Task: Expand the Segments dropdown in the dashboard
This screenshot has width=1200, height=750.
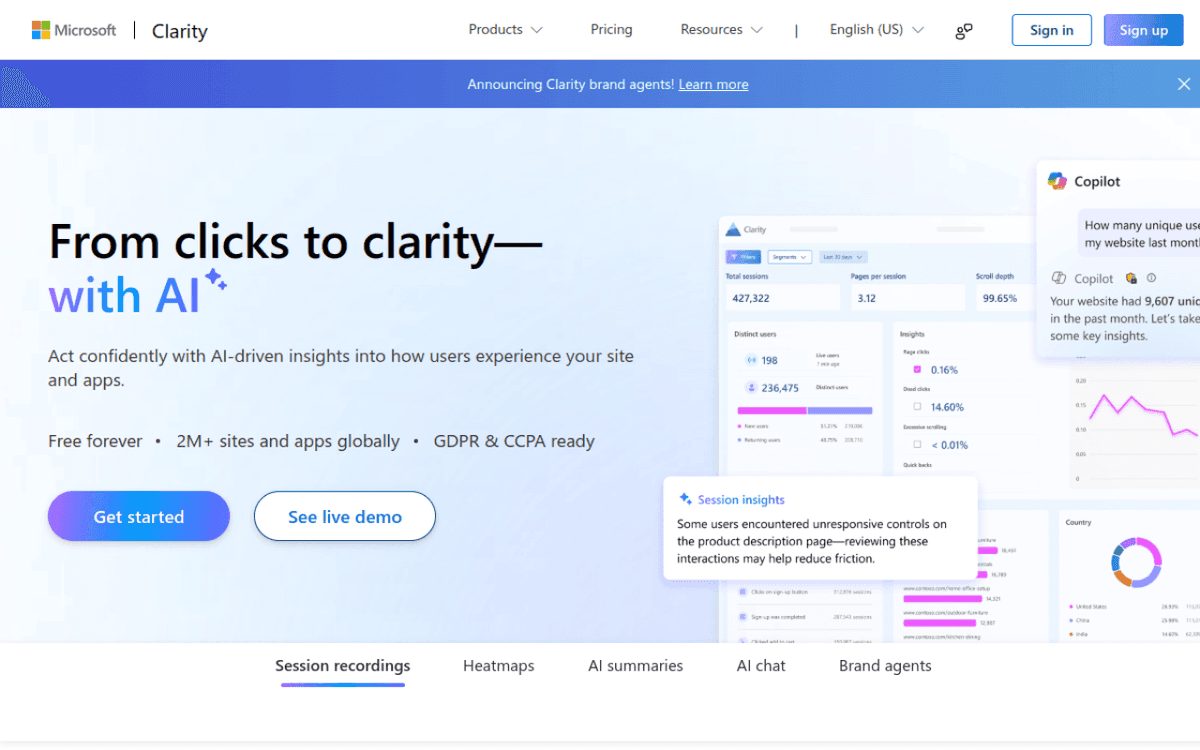Action: tap(790, 257)
